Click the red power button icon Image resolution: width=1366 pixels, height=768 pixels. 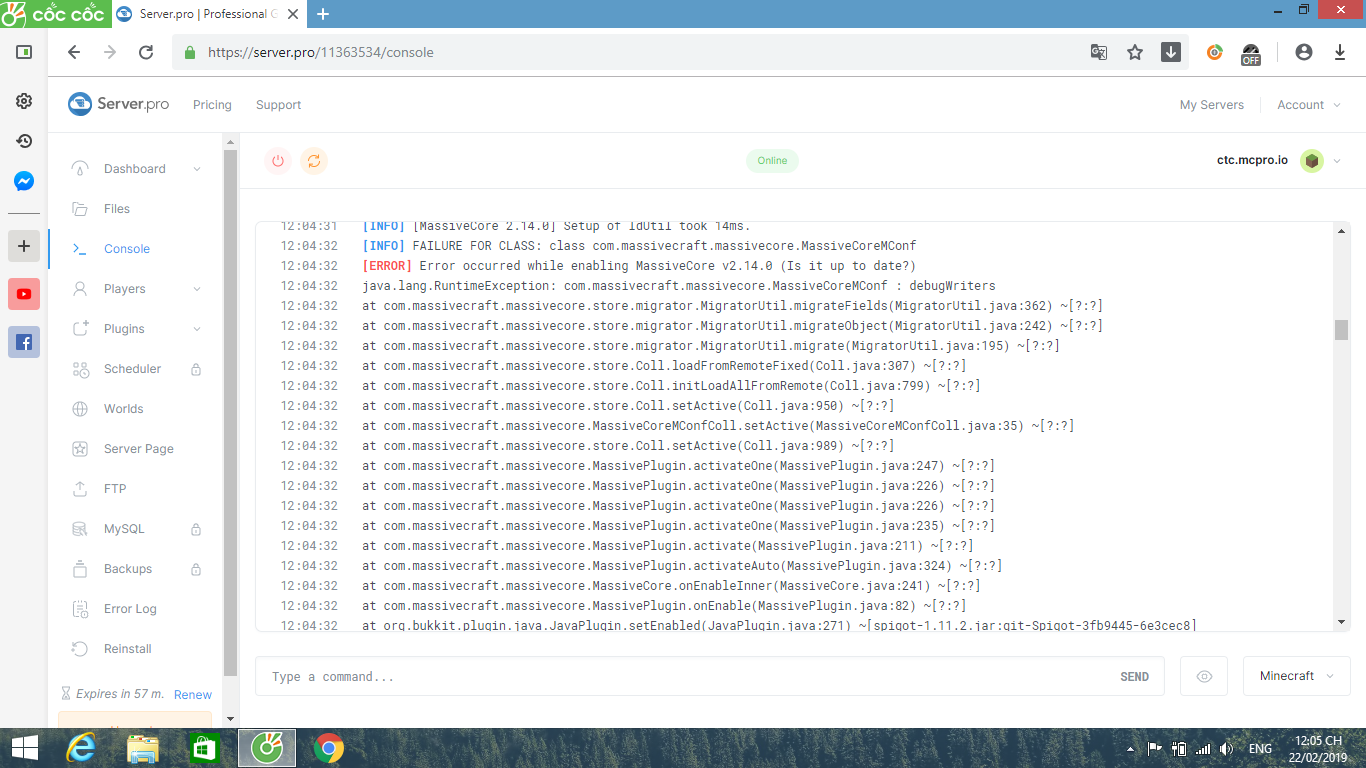(x=278, y=161)
